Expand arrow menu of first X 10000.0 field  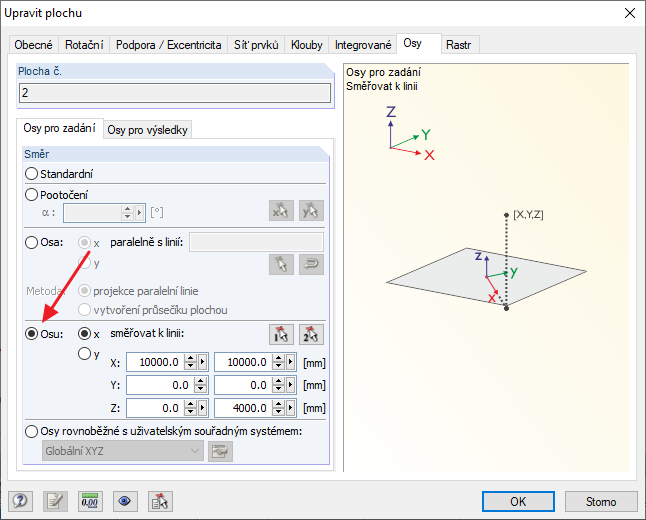click(x=202, y=362)
